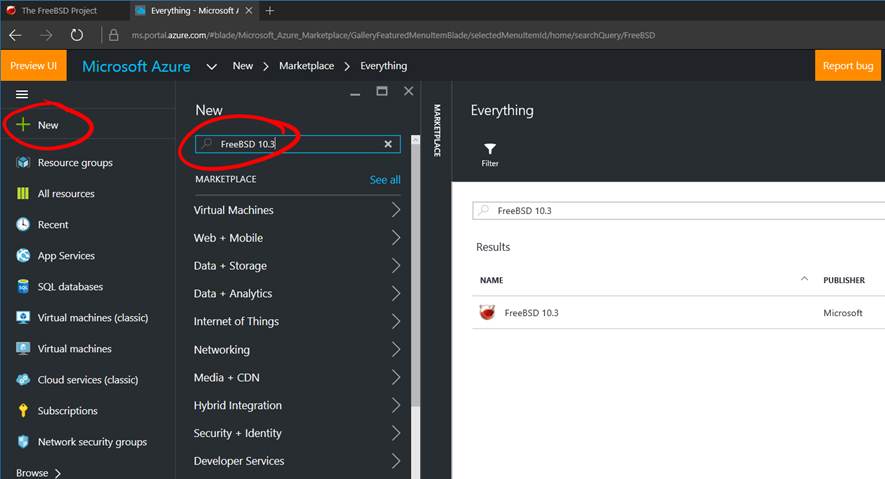This screenshot has width=885, height=479.
Task: Click the Microsoft Azure logo text
Action: pyautogui.click(x=136, y=66)
